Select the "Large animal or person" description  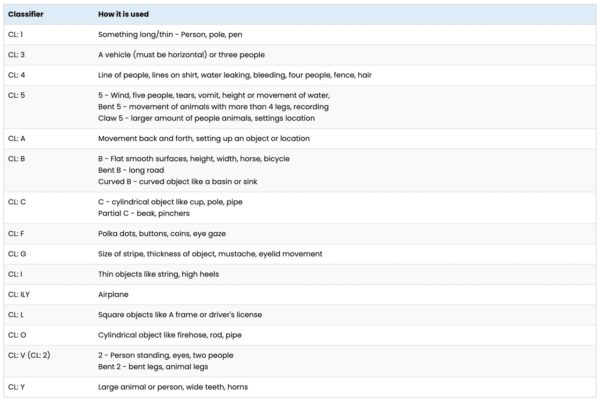[x=170, y=386]
